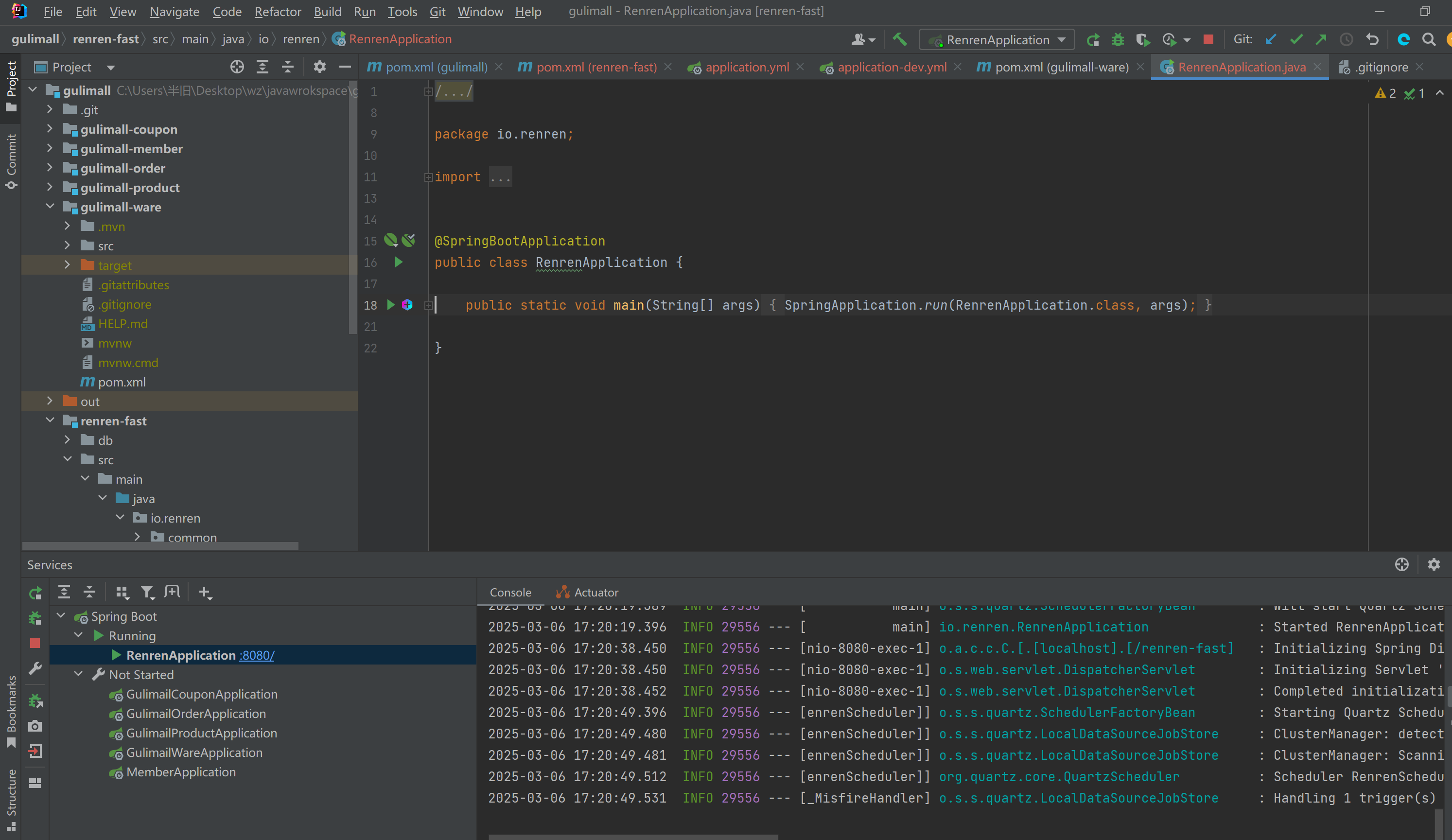Open the Git menu
The image size is (1452, 840).
(x=437, y=12)
